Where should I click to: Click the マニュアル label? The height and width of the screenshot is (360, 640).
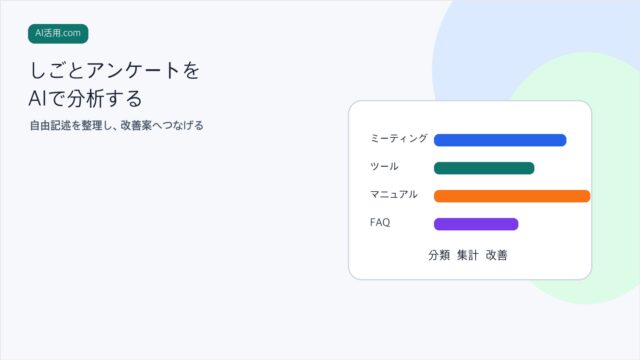point(393,194)
